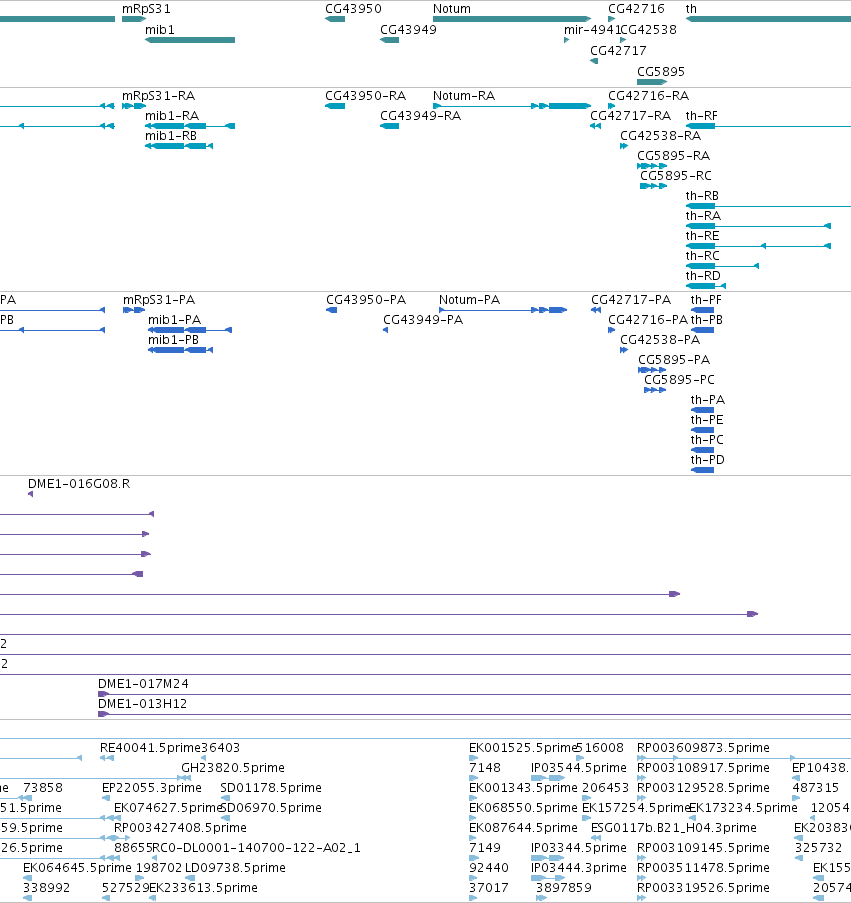This screenshot has width=851, height=903.
Task: Click protein CG5895-PA
Action: click(x=652, y=370)
